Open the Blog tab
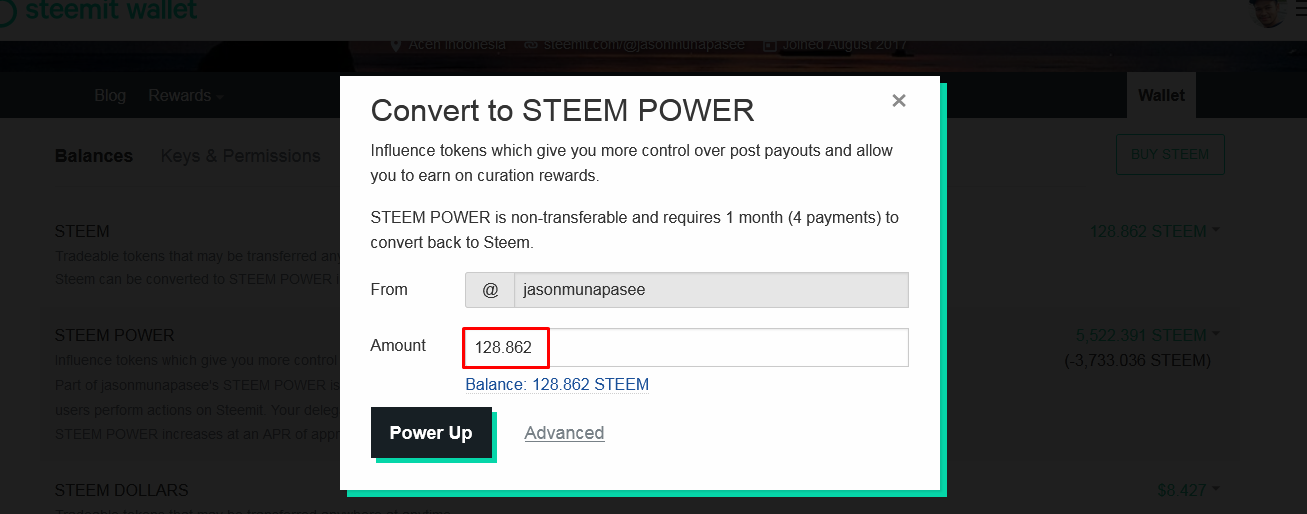Viewport: 1307px width, 514px height. tap(110, 96)
